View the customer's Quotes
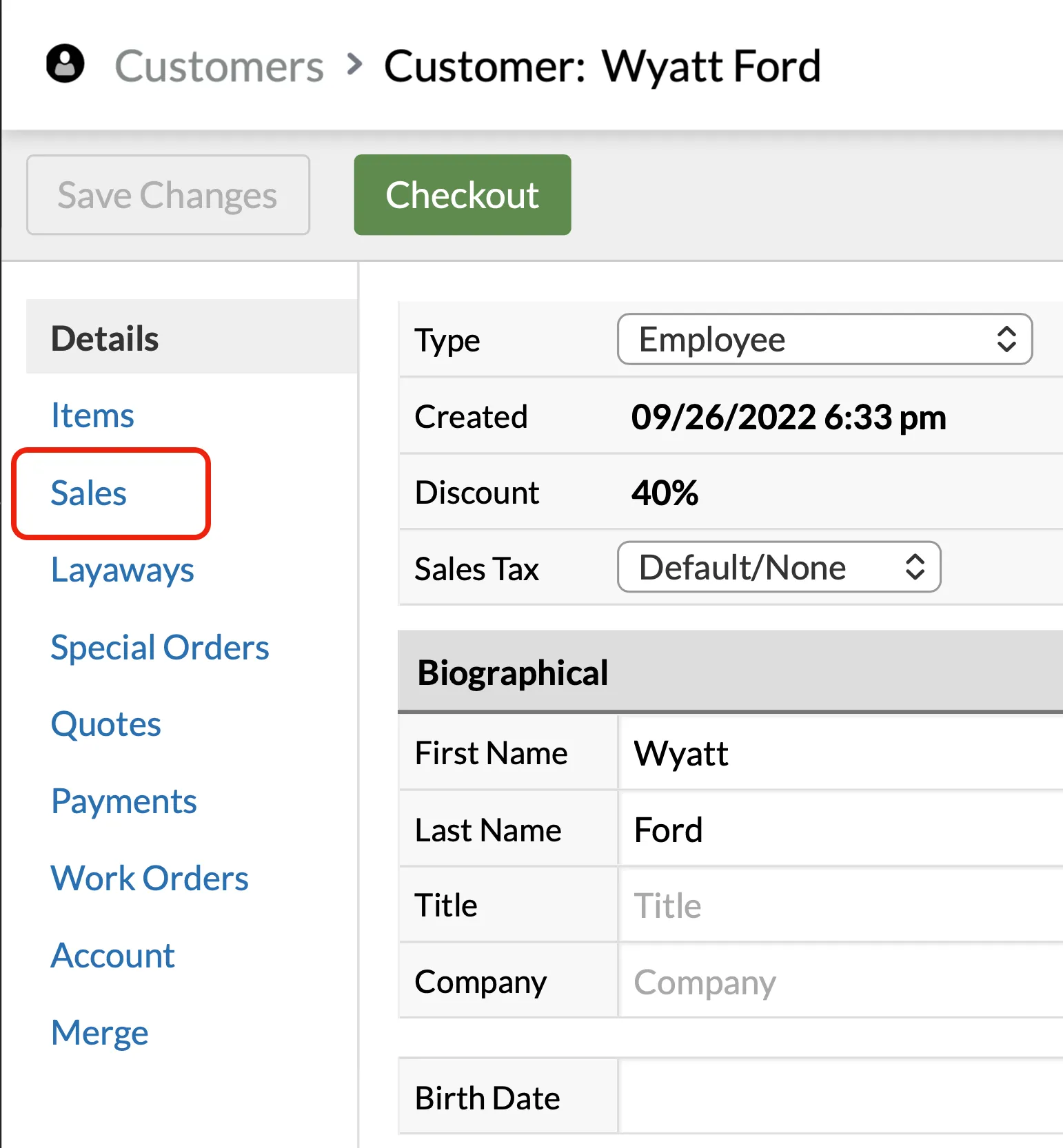The height and width of the screenshot is (1148, 1063). (106, 725)
